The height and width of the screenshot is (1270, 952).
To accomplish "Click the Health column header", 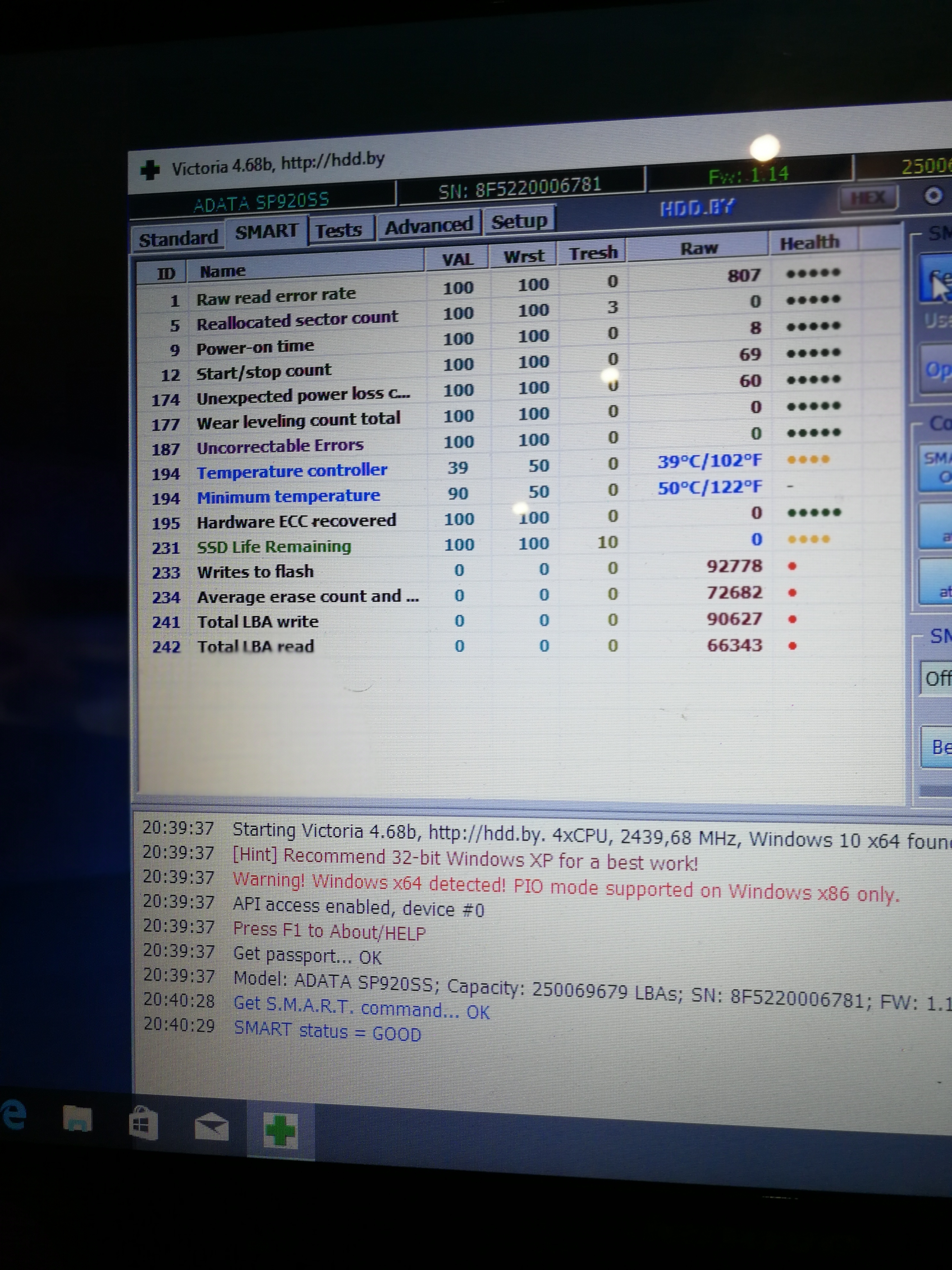I will 809,243.
